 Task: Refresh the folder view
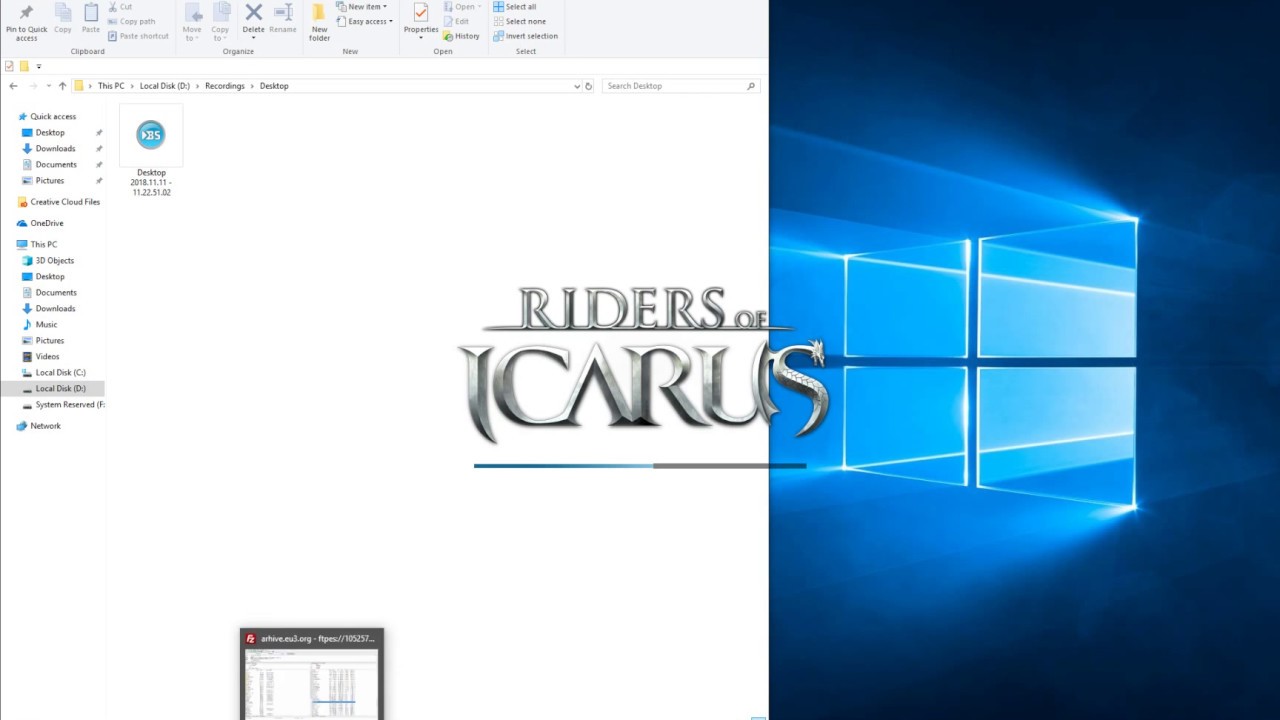(x=588, y=86)
